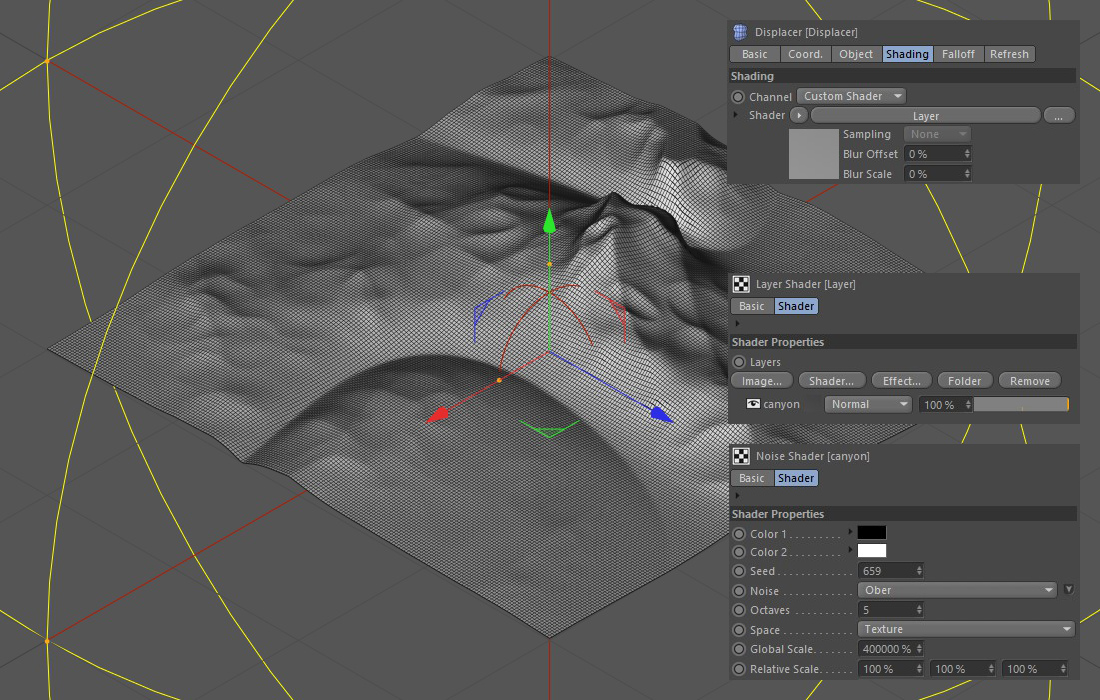Click the black Color 1 swatch
The image size is (1100, 700).
[x=871, y=533]
